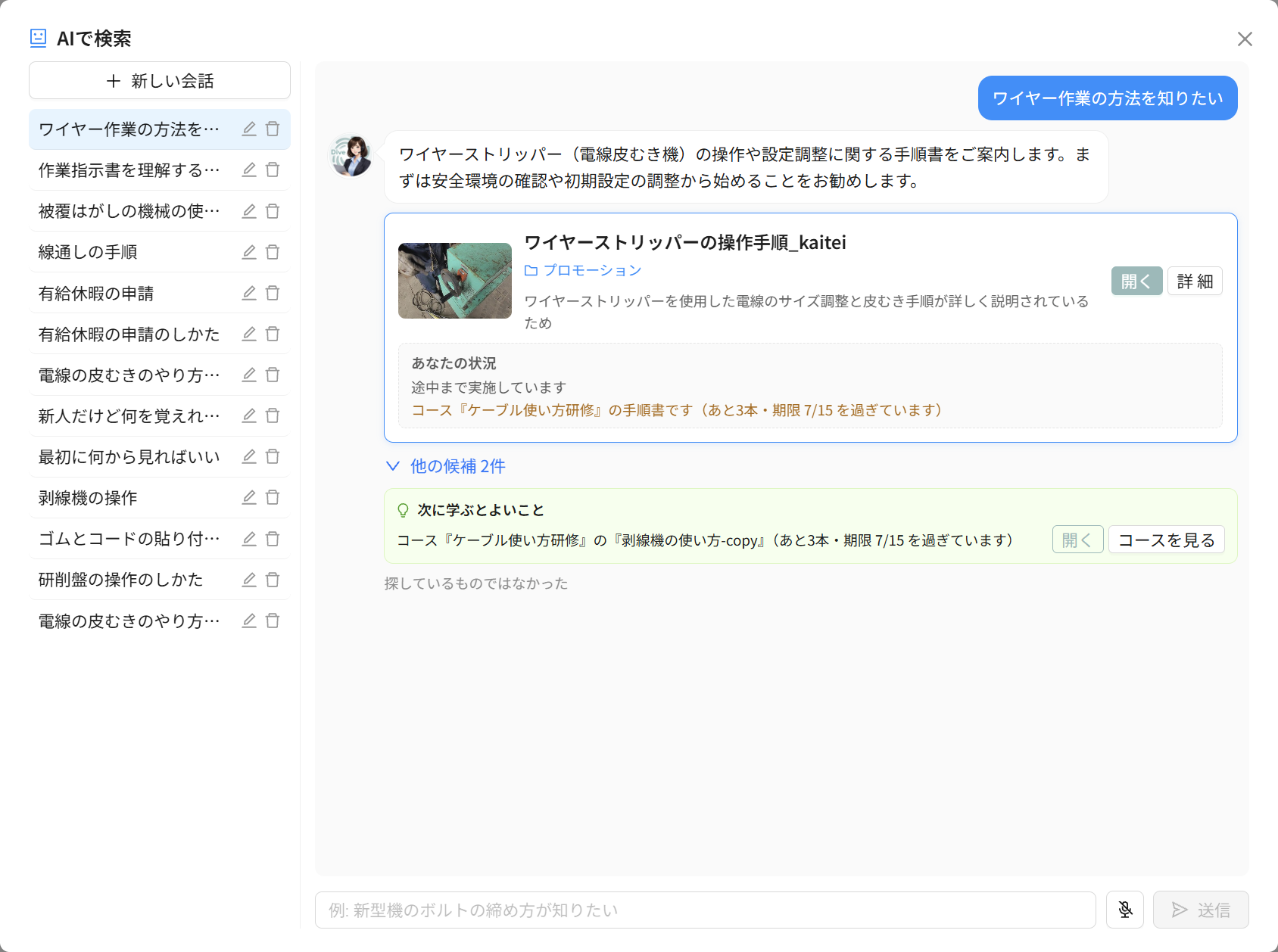Open the 最初に何から見ればいい conversation
This screenshot has width=1278, height=952.
pyautogui.click(x=160, y=456)
